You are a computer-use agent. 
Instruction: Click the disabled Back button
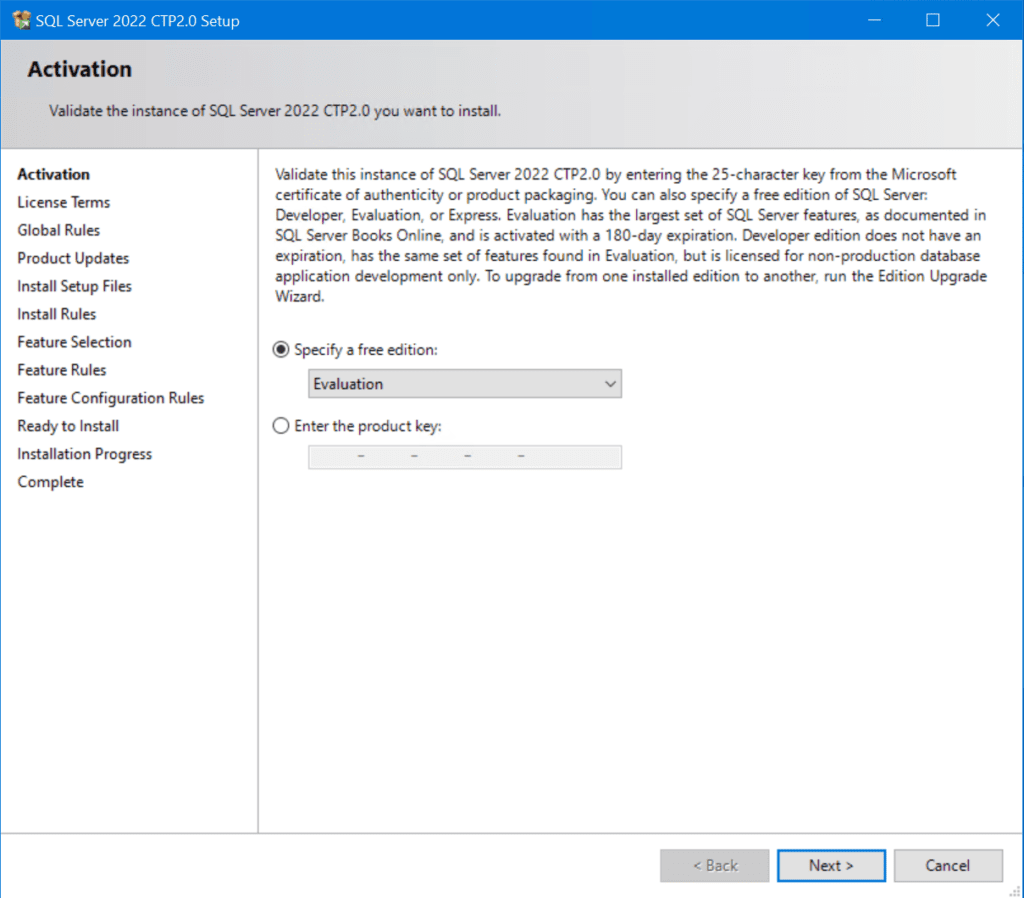click(x=714, y=865)
